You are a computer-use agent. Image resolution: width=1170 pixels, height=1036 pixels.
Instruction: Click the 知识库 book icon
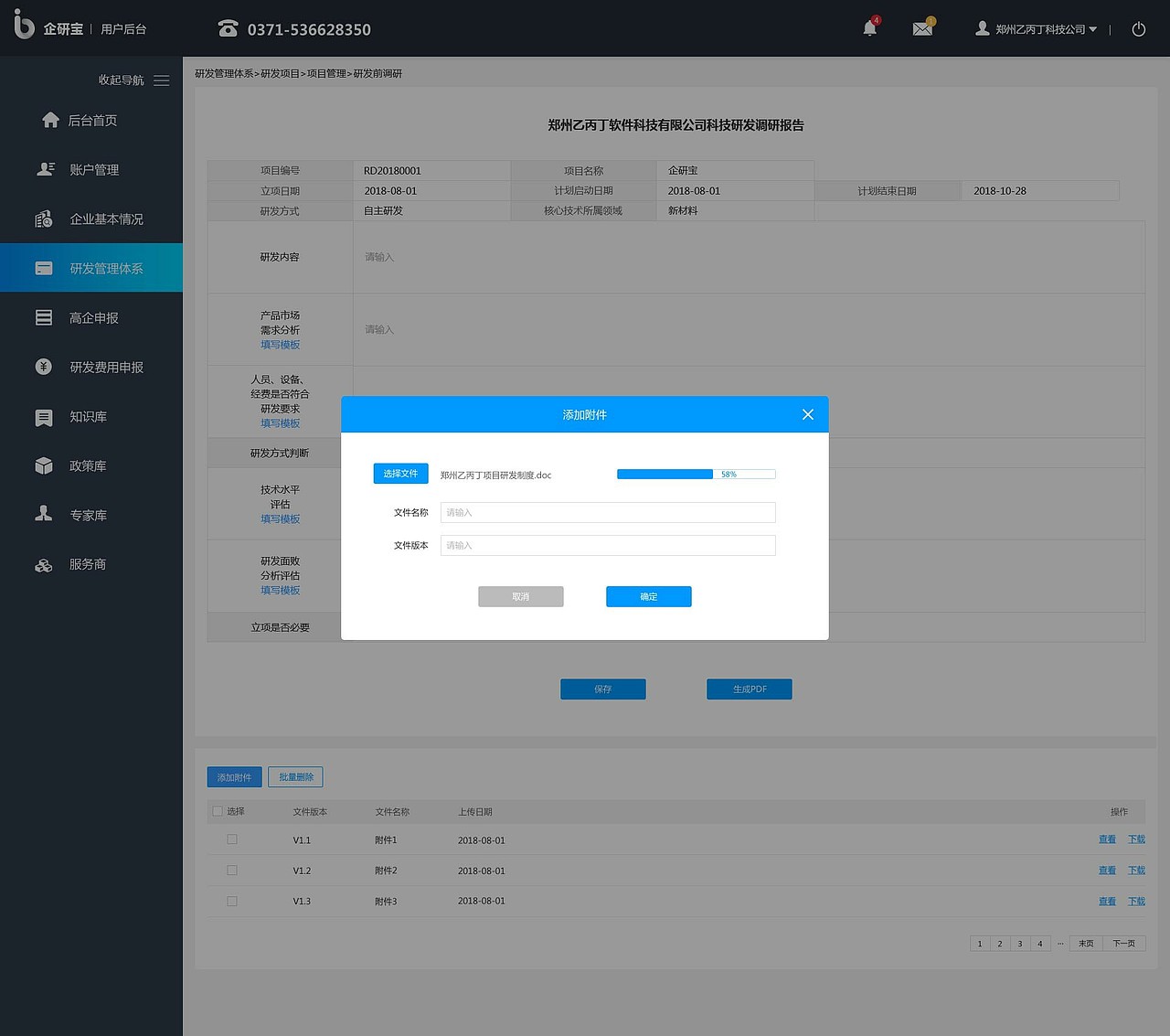coord(44,417)
